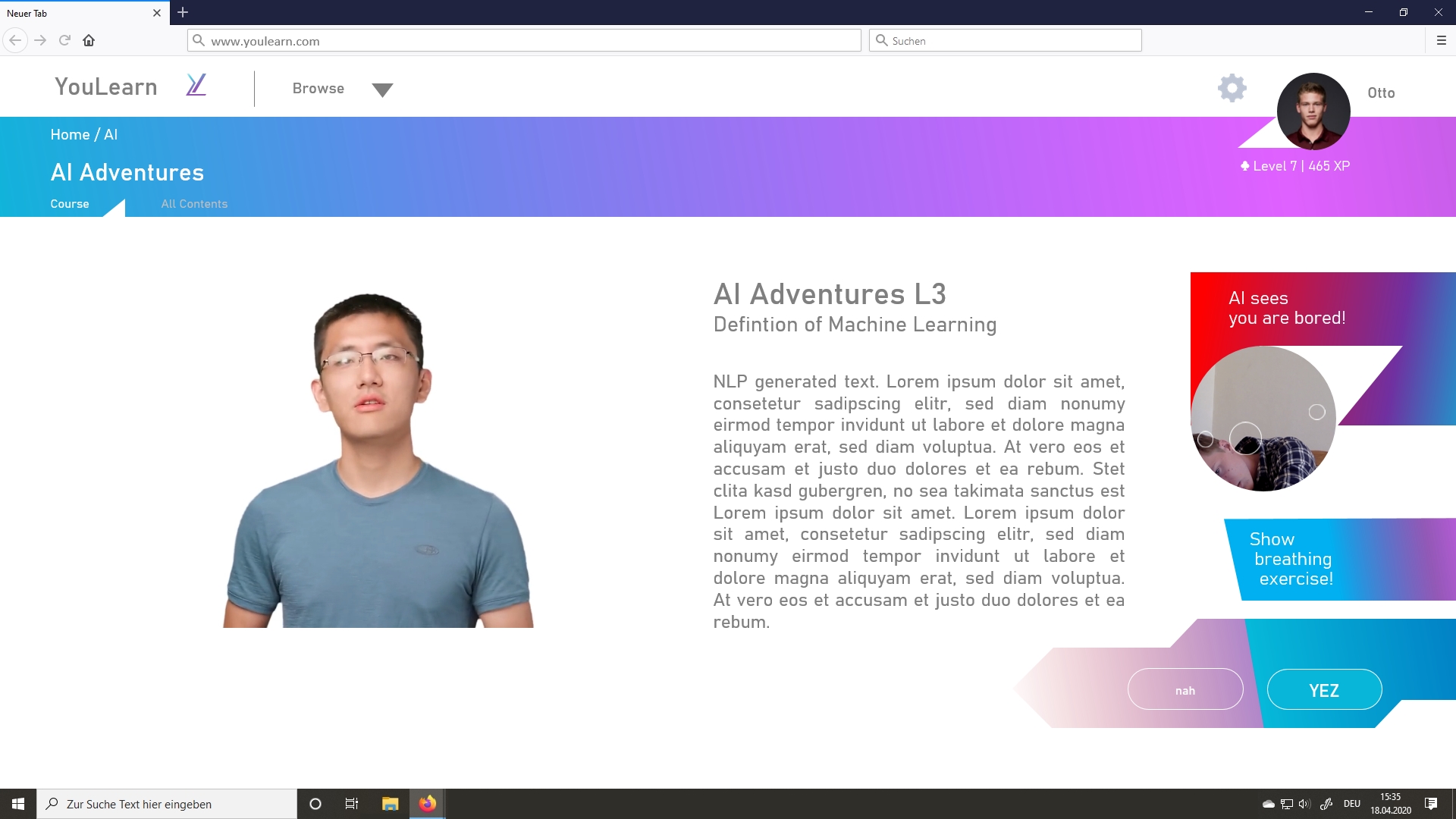
Task: Select the Course tab
Action: click(70, 204)
